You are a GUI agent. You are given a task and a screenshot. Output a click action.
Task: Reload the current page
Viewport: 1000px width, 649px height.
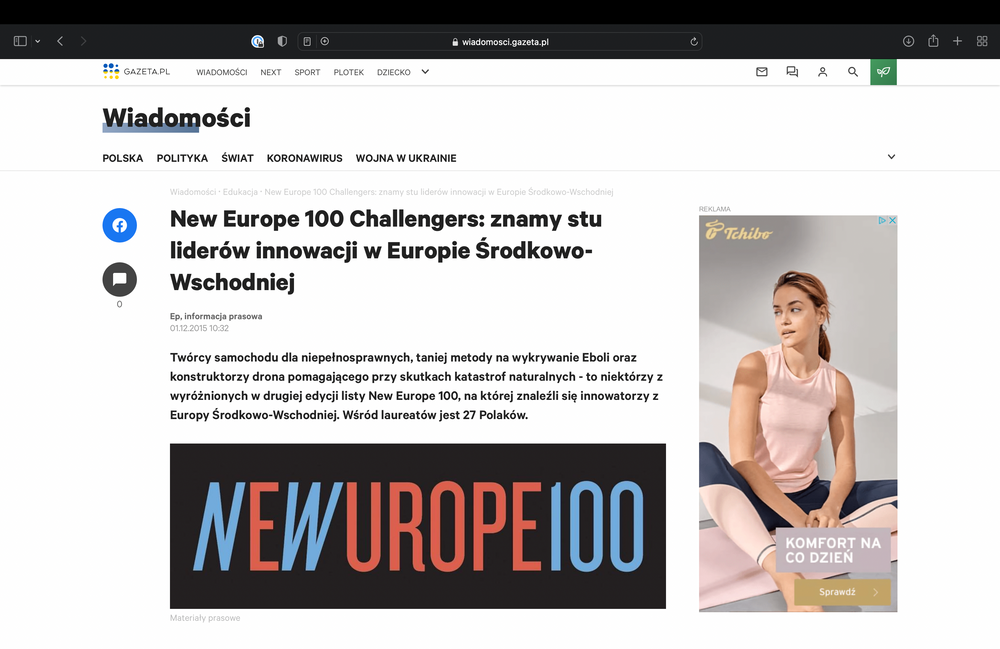pos(694,41)
